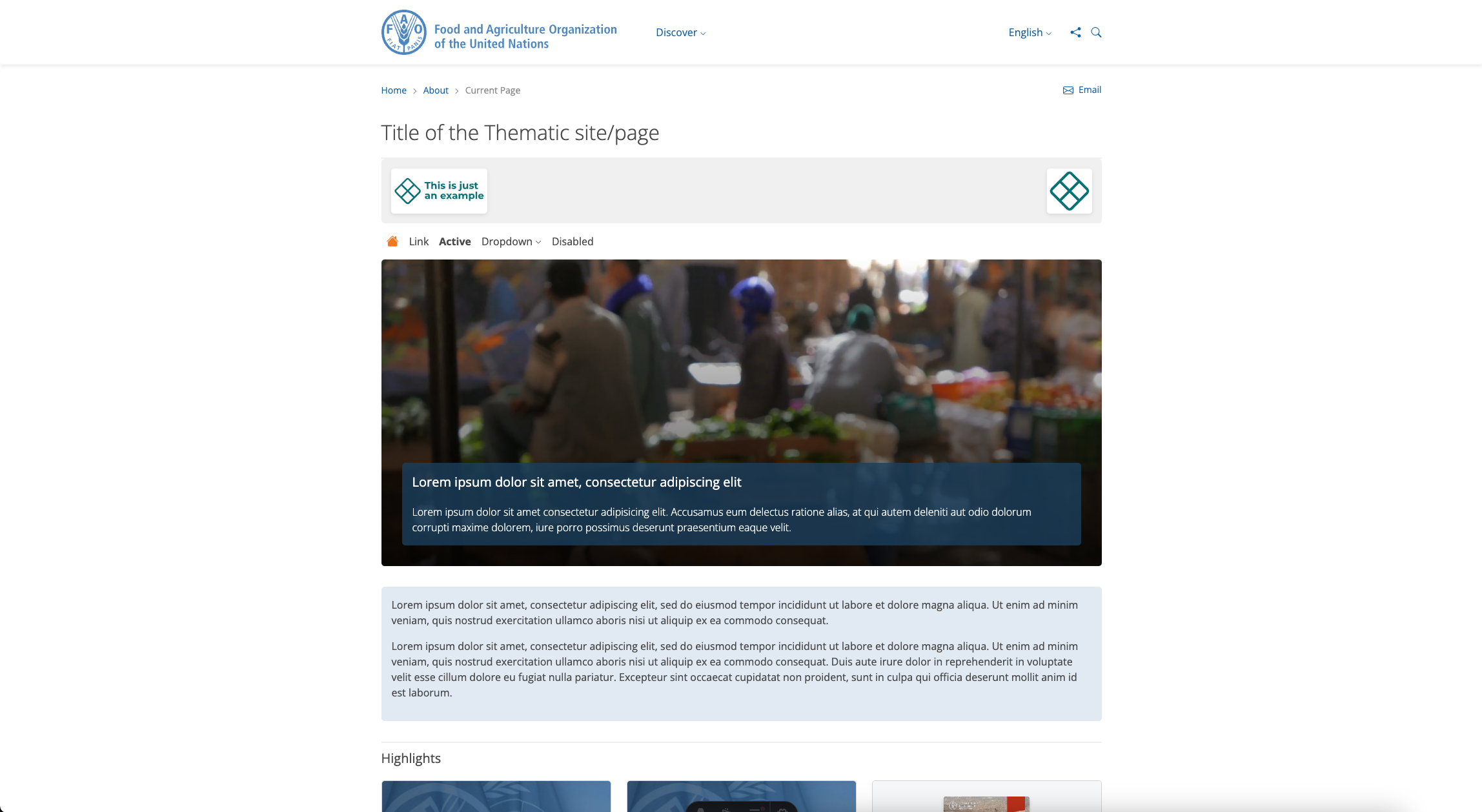Viewport: 1482px width, 812px height.
Task: Click the diamond logo icon top-right
Action: click(x=1069, y=190)
